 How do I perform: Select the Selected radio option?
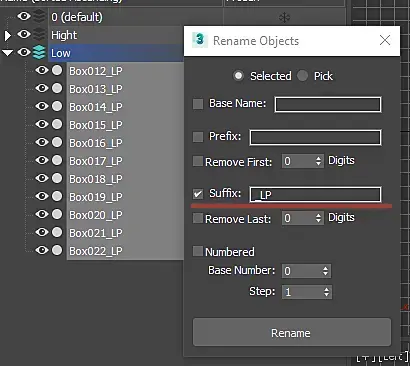[x=238, y=76]
